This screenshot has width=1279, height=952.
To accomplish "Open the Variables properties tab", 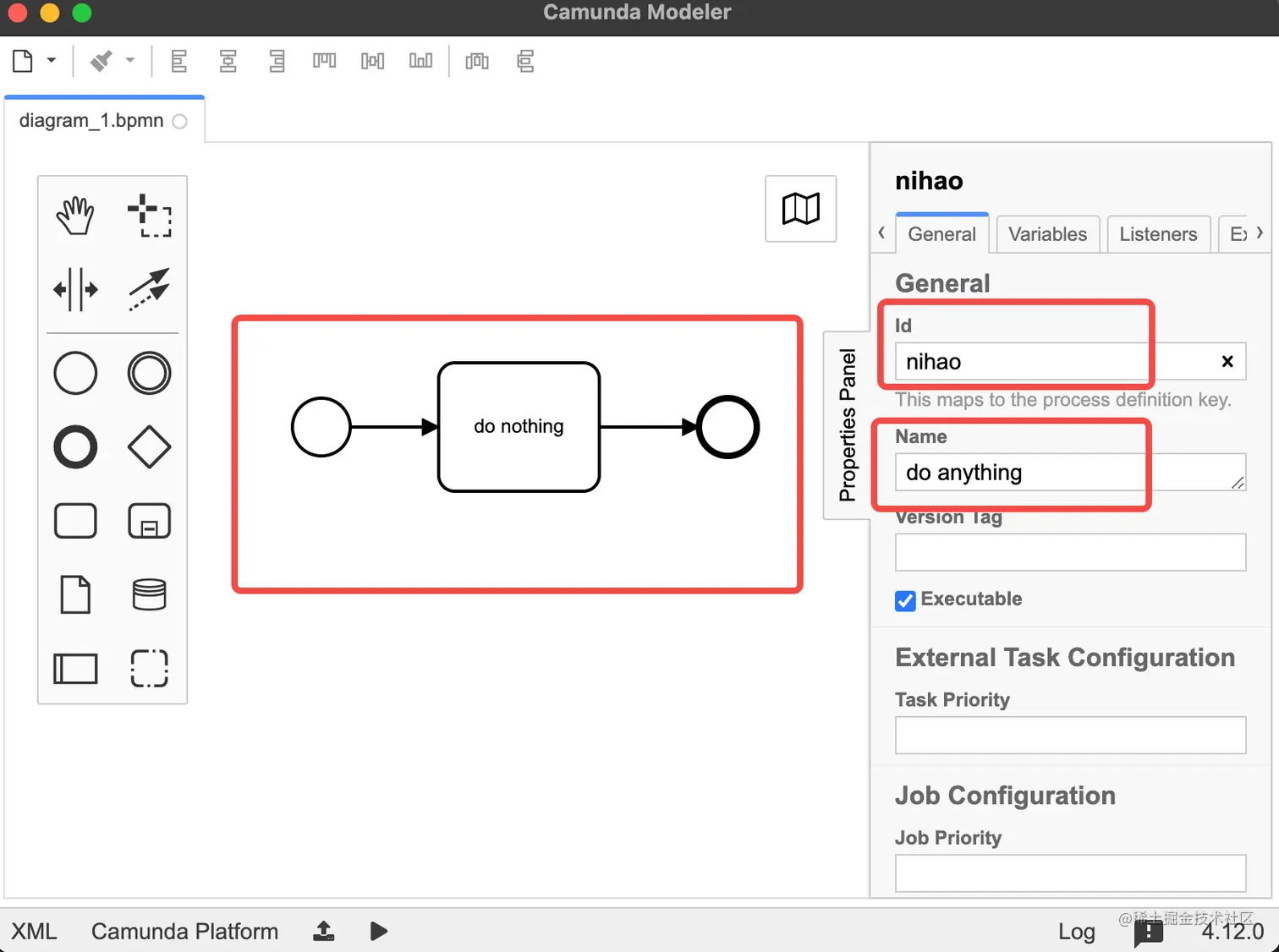I will click(1047, 234).
